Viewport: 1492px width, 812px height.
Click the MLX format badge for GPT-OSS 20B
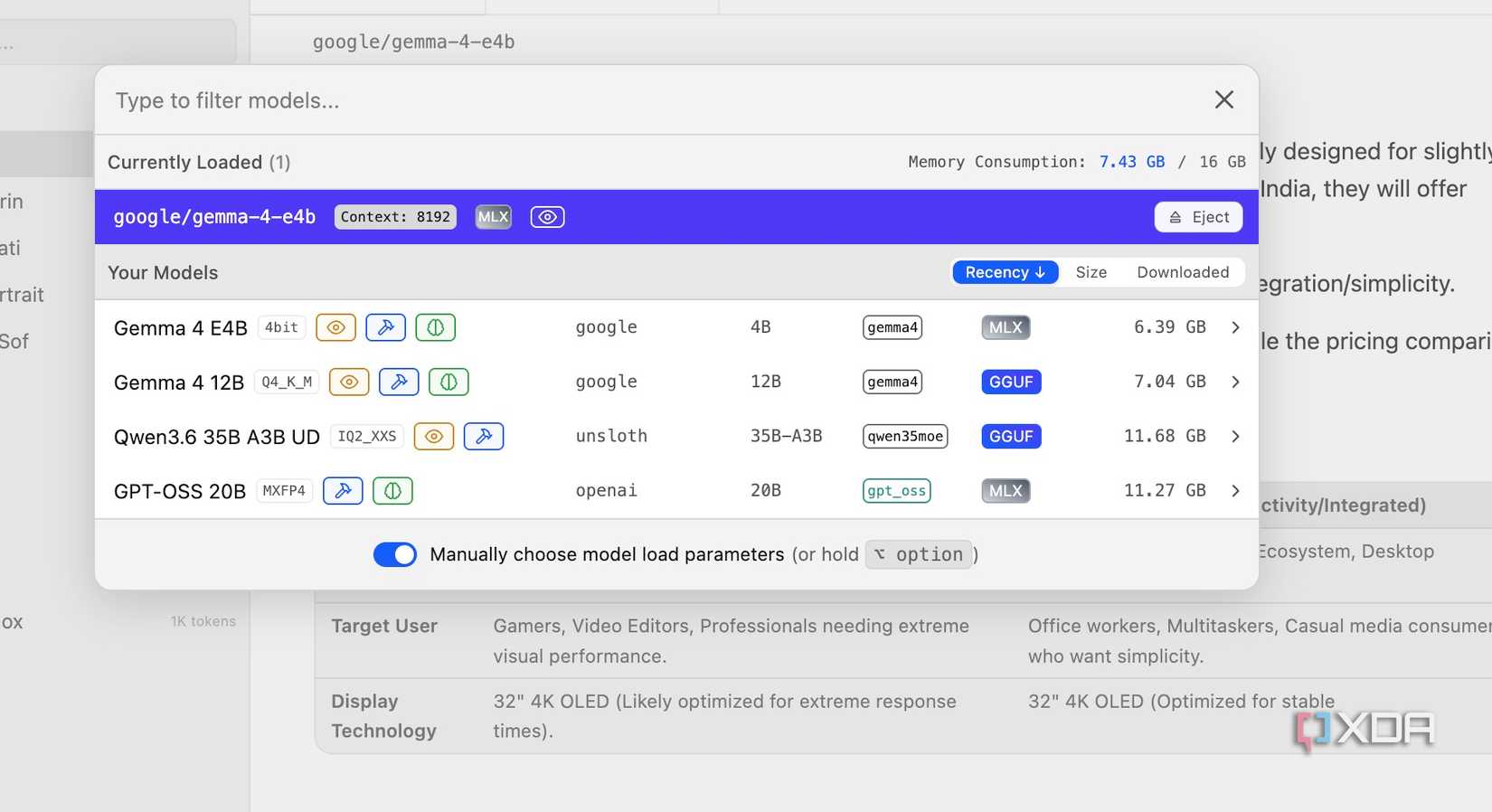[1006, 490]
